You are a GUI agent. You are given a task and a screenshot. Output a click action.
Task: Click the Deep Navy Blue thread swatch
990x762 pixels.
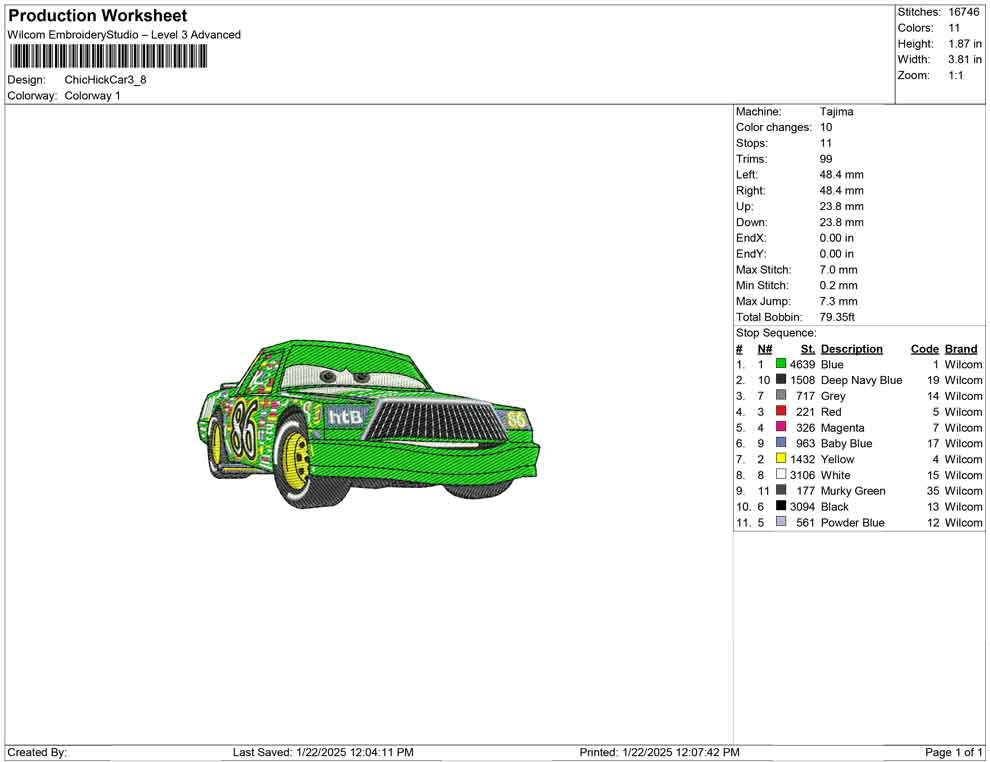click(781, 379)
